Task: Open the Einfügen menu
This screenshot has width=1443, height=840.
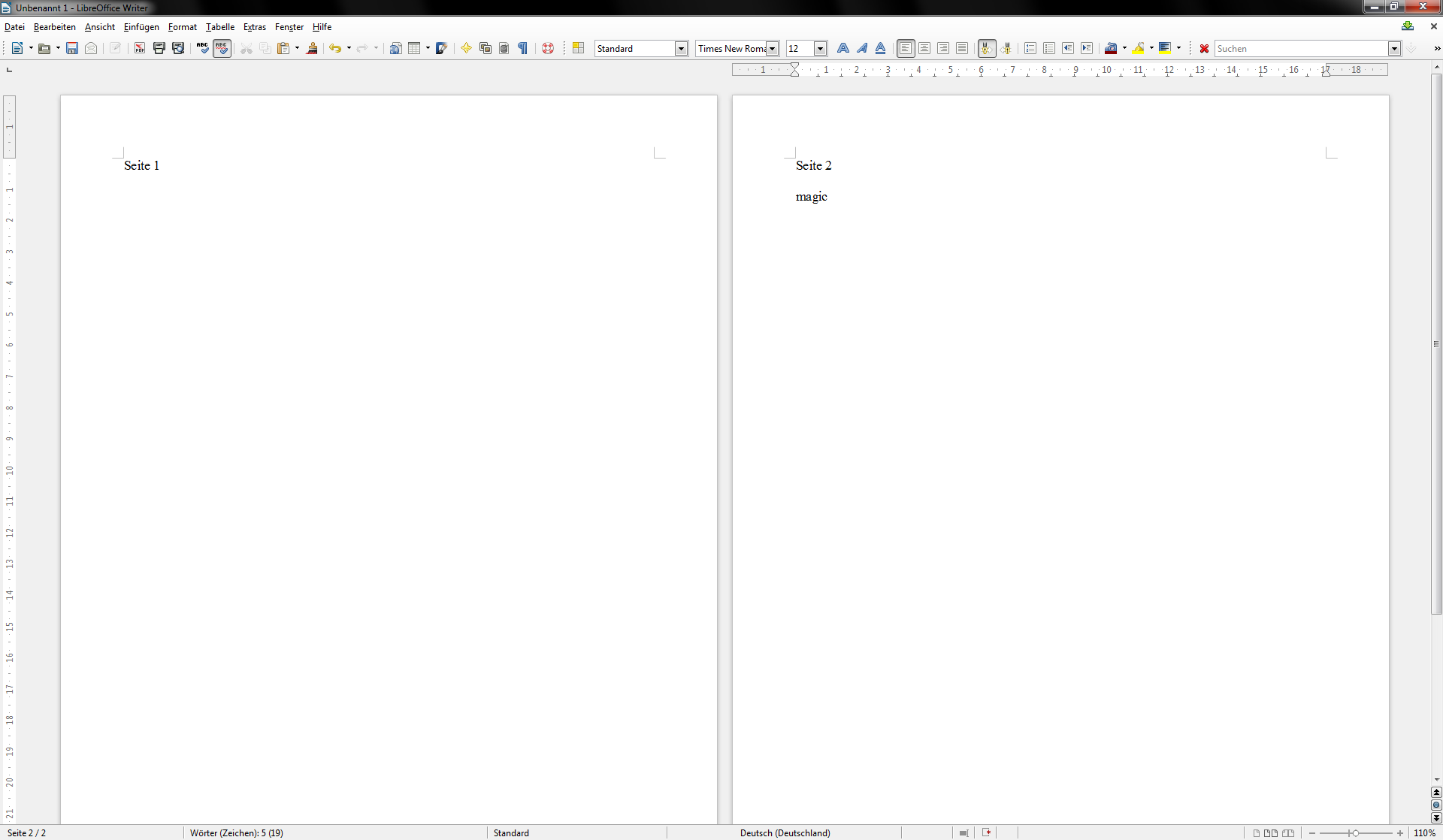Action: pos(141,27)
